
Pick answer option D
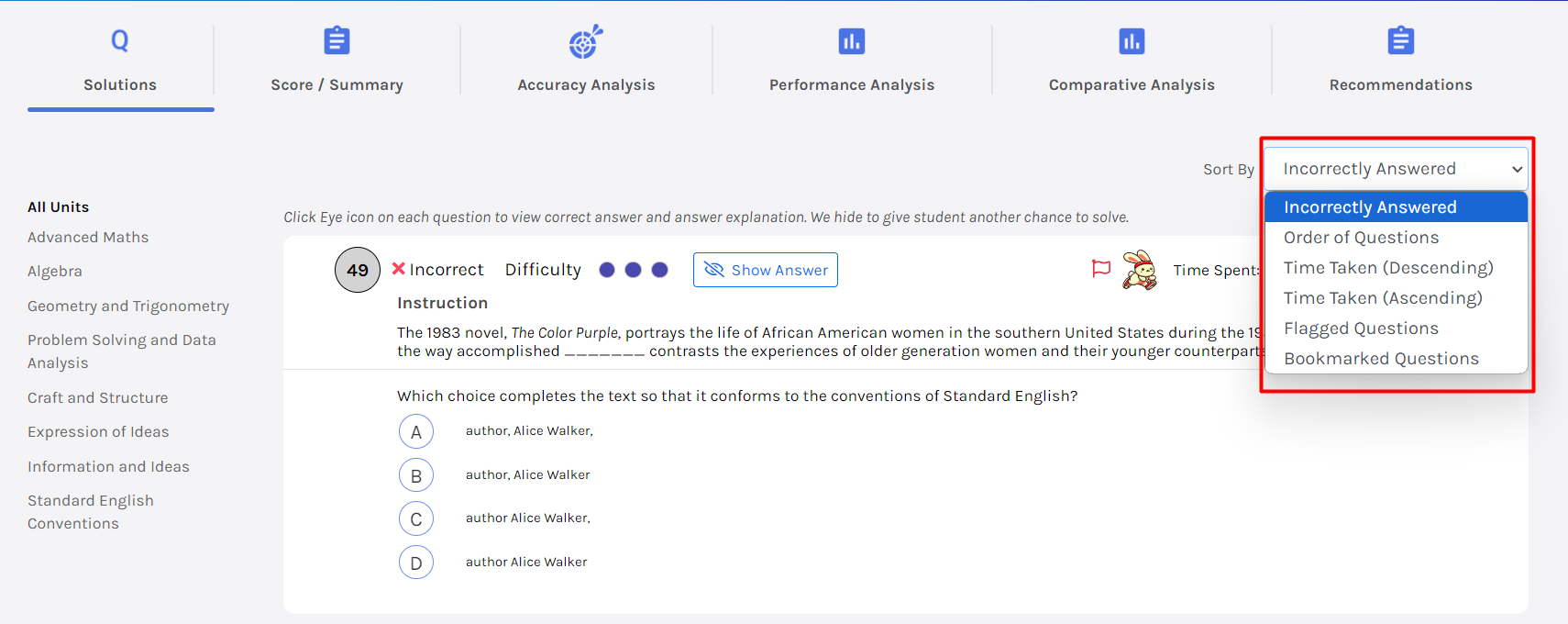point(416,563)
